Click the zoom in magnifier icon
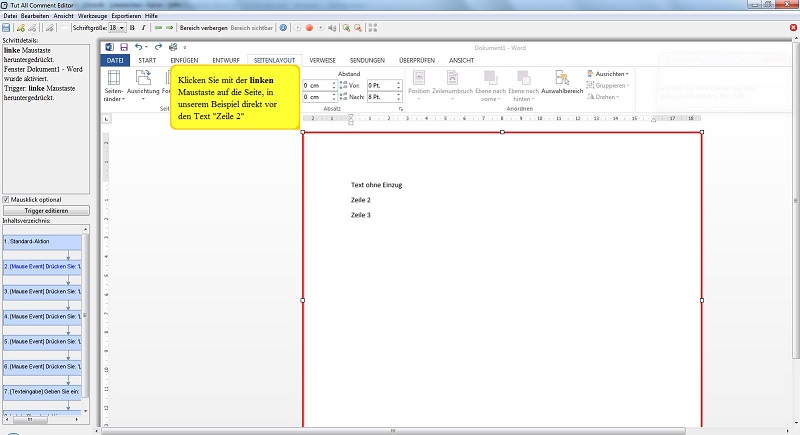Image resolution: width=800 pixels, height=435 pixels. pyautogui.click(x=345, y=28)
